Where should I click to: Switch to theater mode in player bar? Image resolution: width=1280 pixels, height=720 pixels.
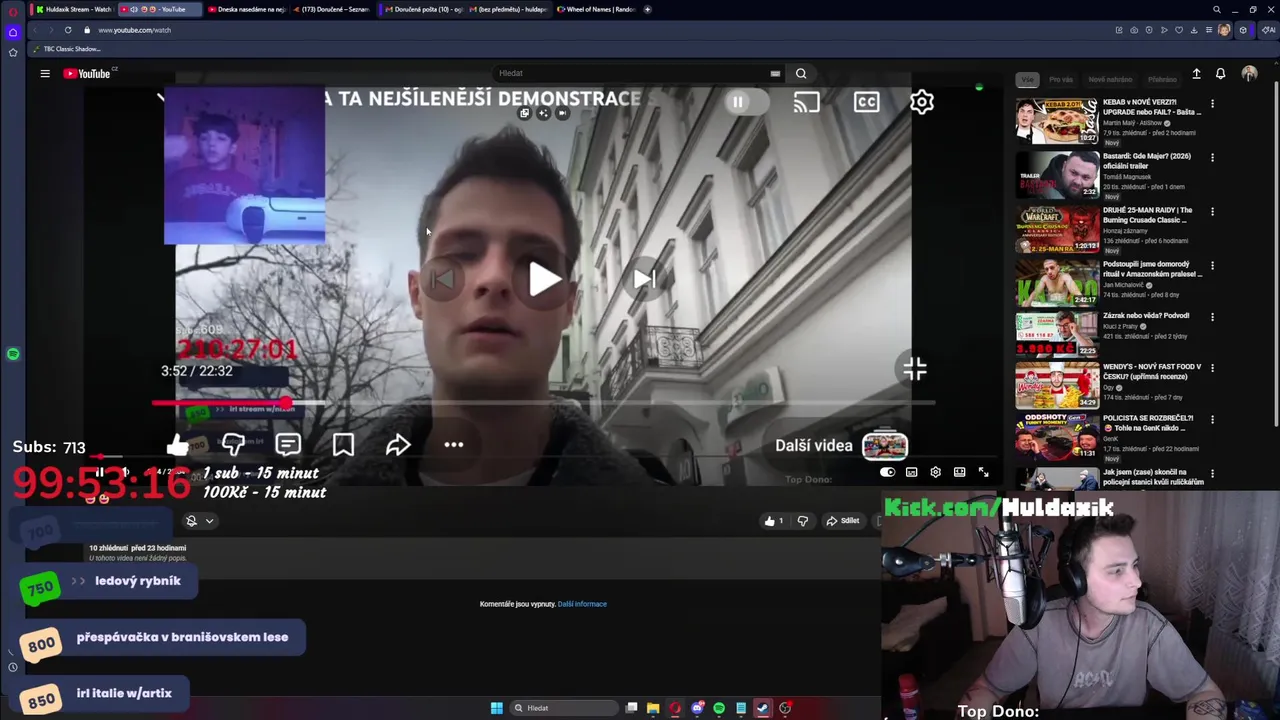[x=959, y=472]
